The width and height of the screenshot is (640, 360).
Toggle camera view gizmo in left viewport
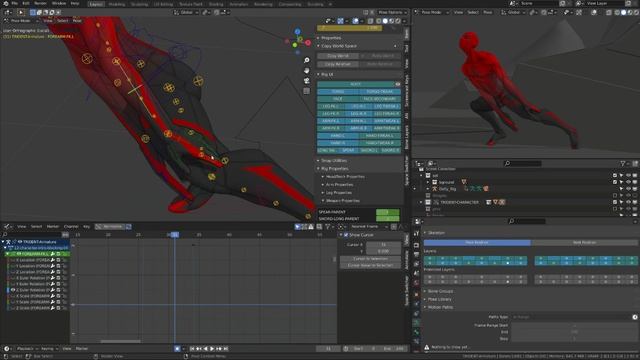307,81
